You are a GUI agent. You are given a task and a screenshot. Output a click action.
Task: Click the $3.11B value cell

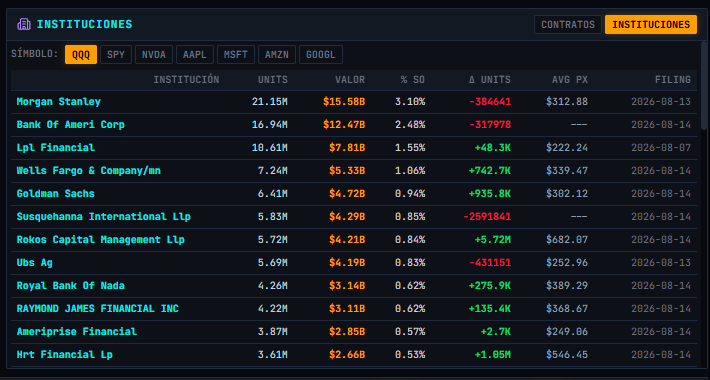pyautogui.click(x=347, y=309)
